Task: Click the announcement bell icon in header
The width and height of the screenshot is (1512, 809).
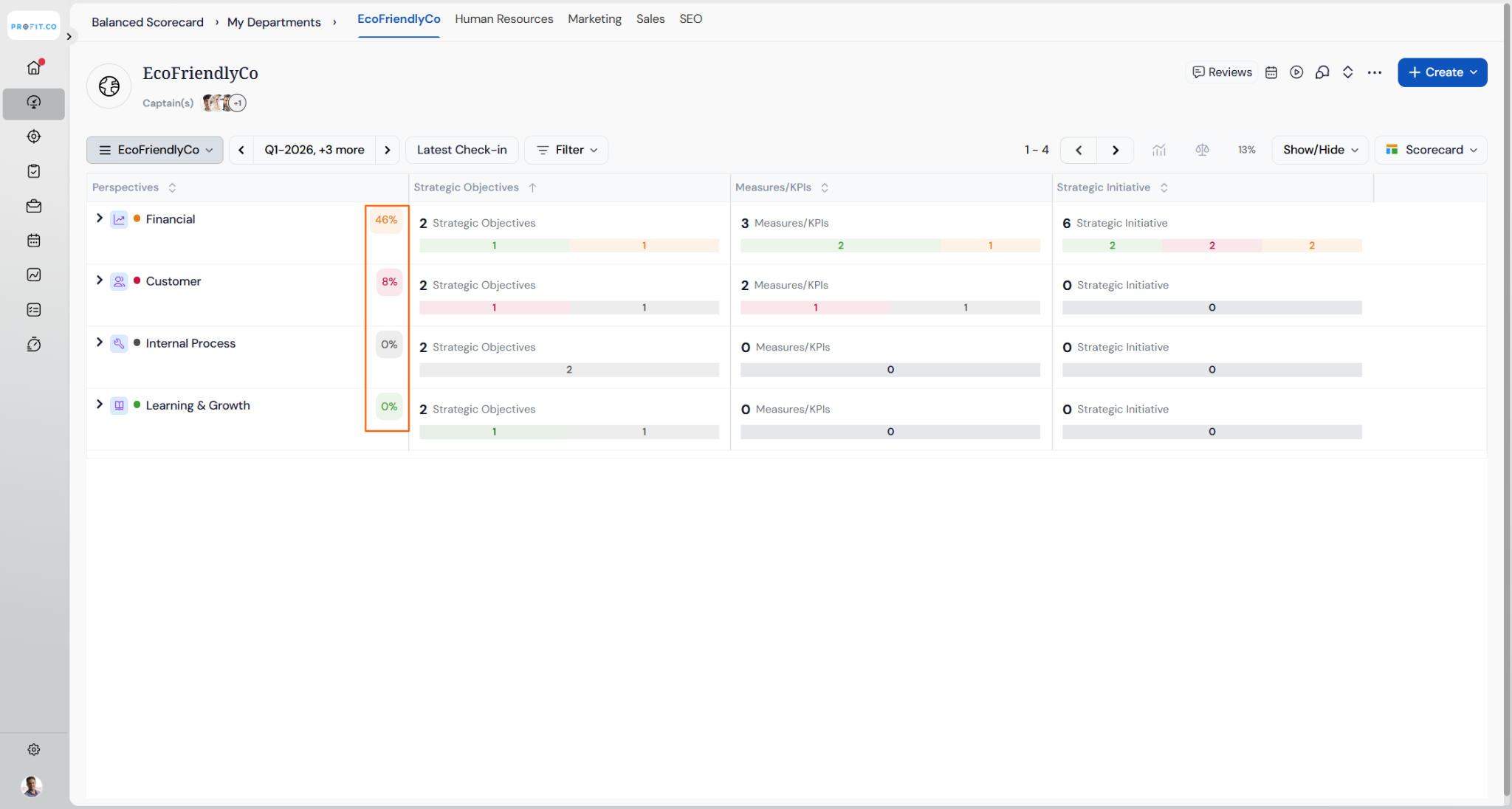Action: [1322, 72]
